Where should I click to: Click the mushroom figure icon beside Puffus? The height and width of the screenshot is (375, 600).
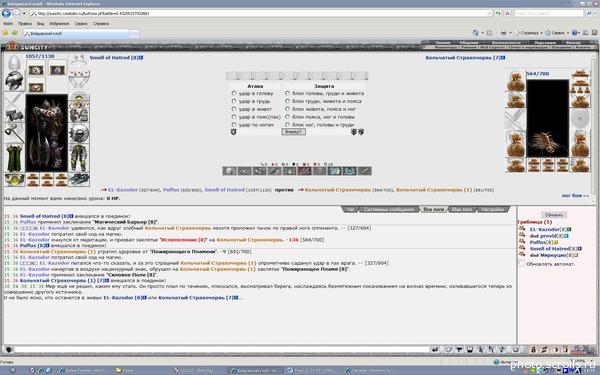522,241
